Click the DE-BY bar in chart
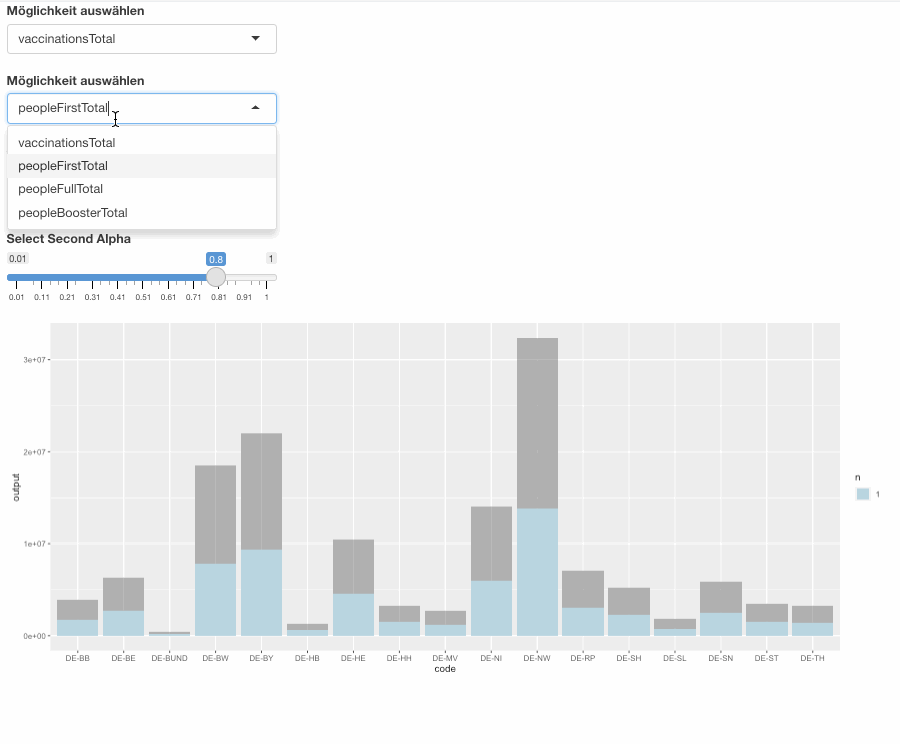Image resolution: width=900 pixels, height=744 pixels. (x=261, y=534)
